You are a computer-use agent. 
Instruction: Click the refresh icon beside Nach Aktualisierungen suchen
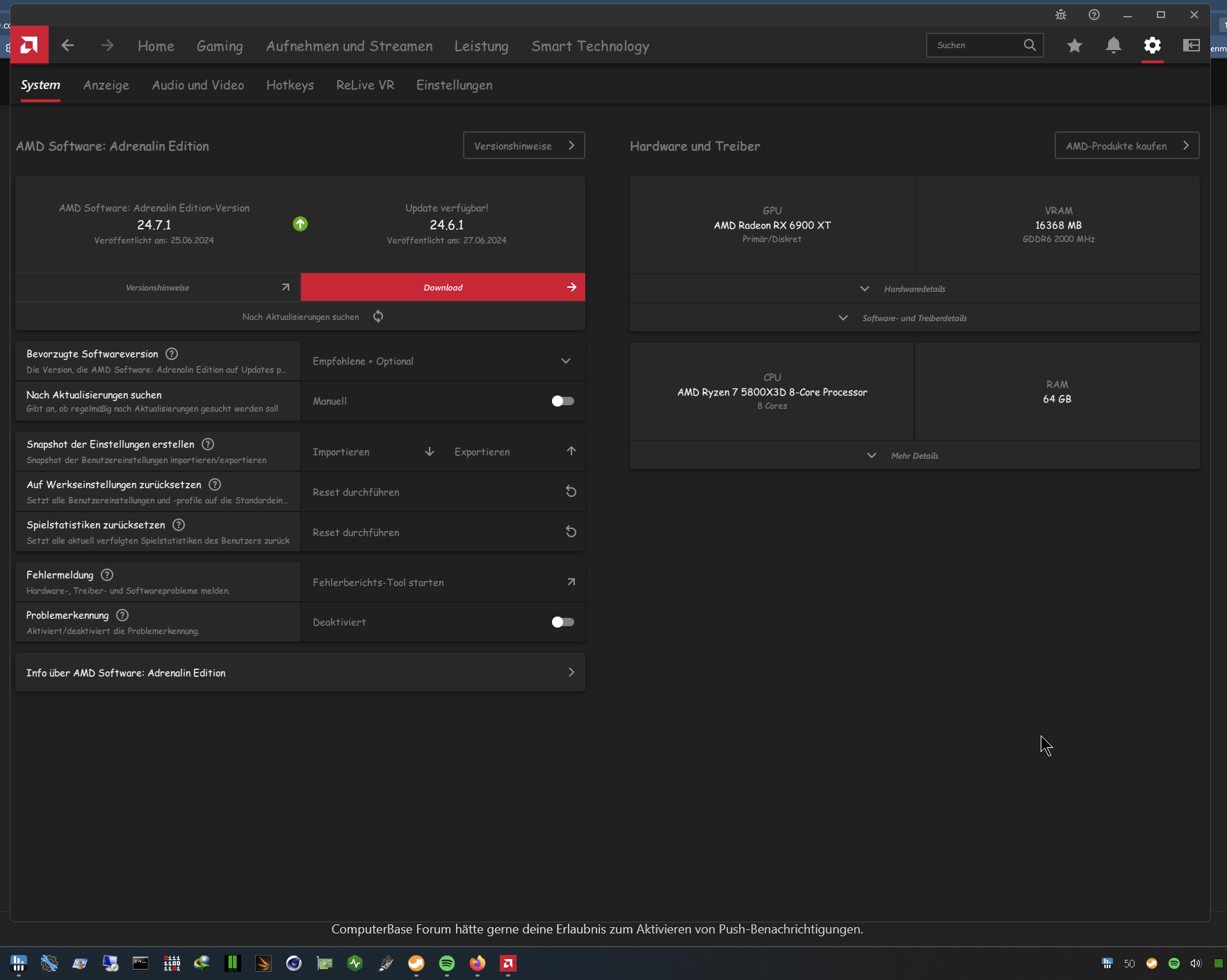coord(378,316)
